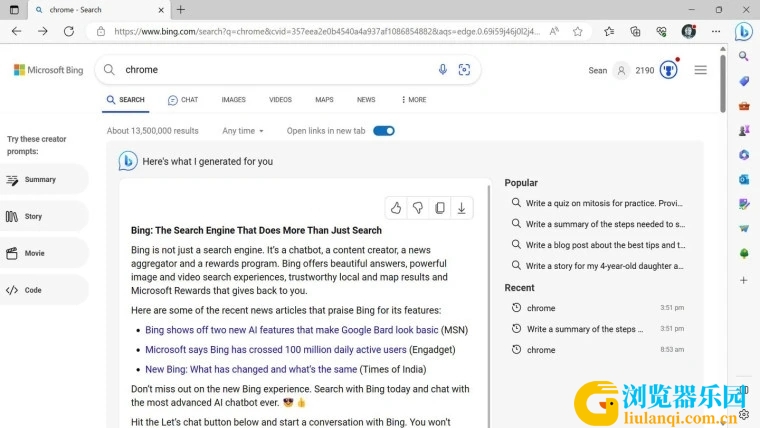Open Browser essentials heart icon
Screen dimensions: 760x428
point(661,32)
